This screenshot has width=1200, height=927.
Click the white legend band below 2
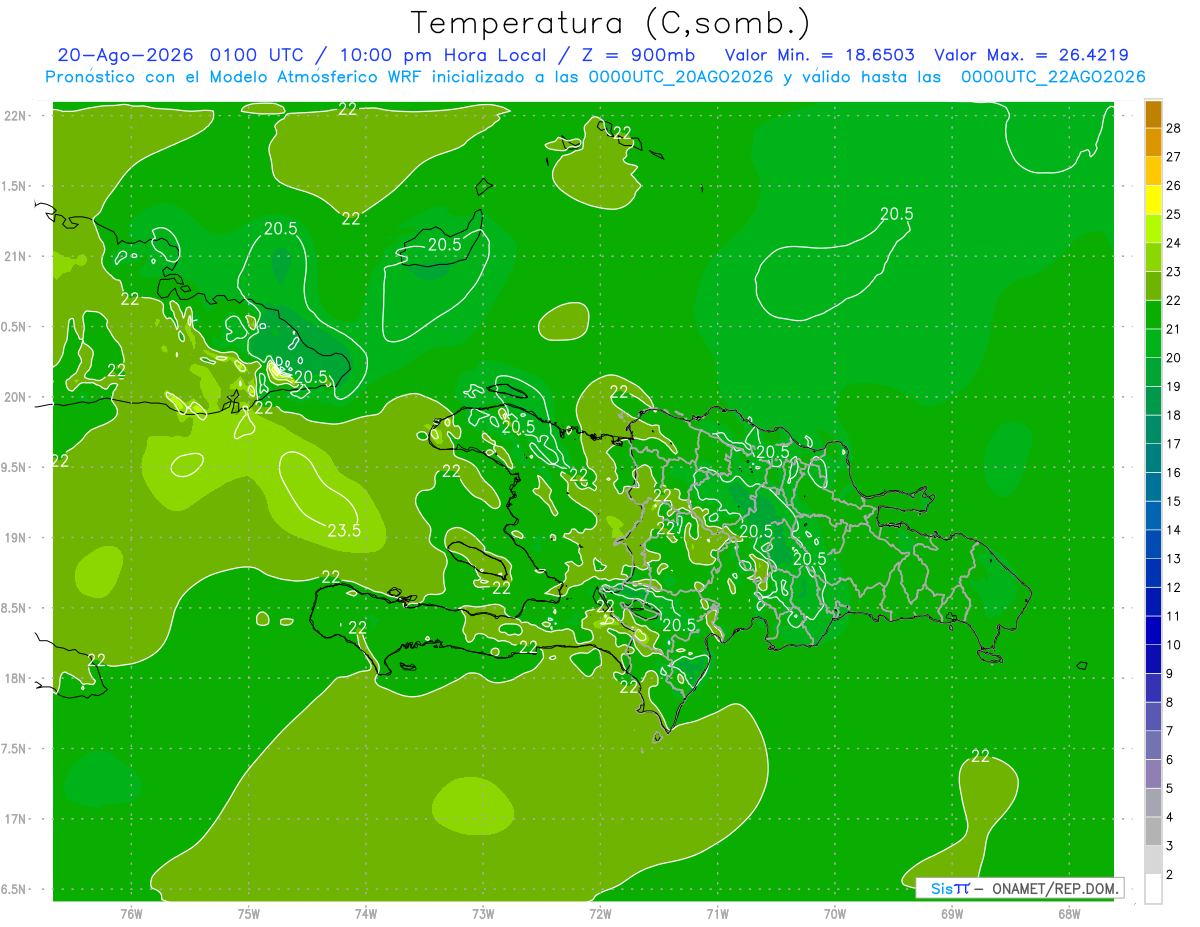tap(1153, 889)
